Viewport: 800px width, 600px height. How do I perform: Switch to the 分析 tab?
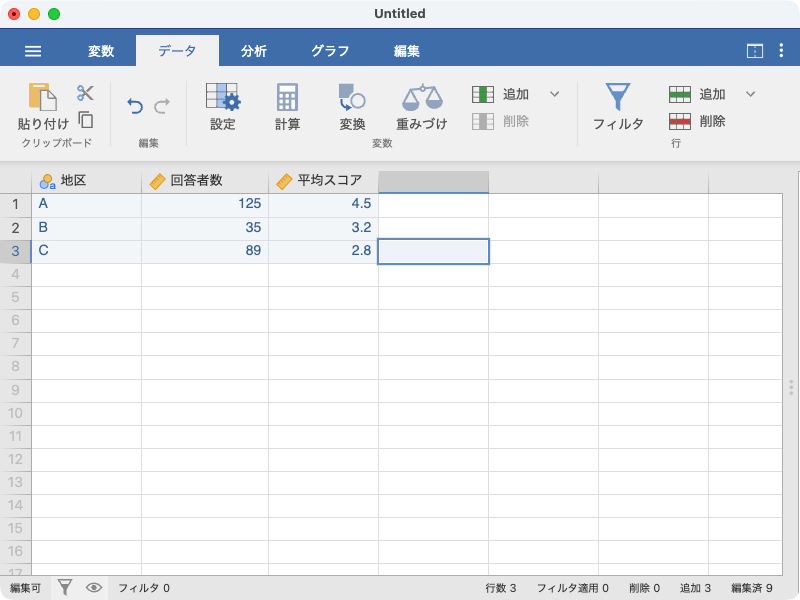(x=254, y=51)
